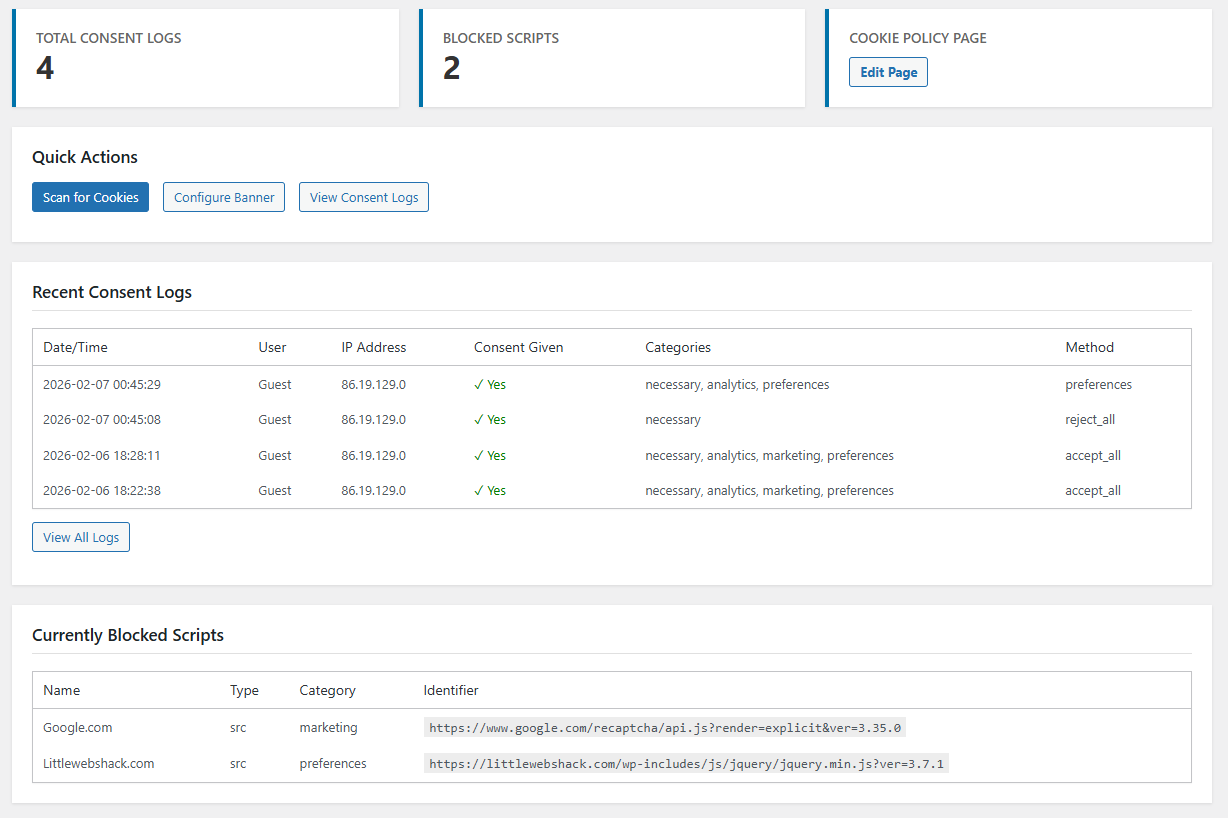Click the marketing category for Google.com

pyautogui.click(x=328, y=727)
